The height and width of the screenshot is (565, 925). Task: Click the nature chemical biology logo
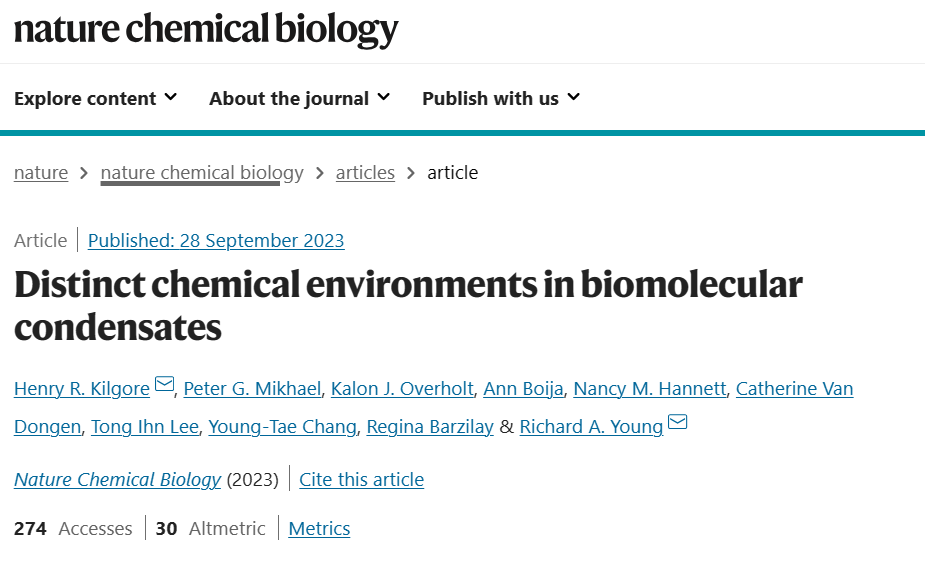click(x=206, y=29)
